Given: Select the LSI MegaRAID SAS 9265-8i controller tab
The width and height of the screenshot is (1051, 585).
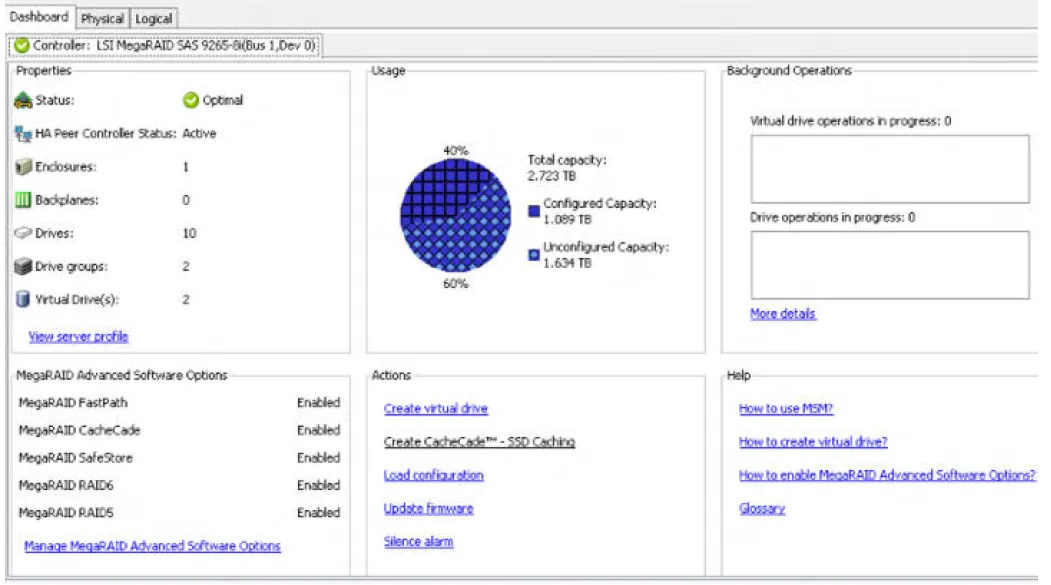Looking at the screenshot, I should [165, 46].
